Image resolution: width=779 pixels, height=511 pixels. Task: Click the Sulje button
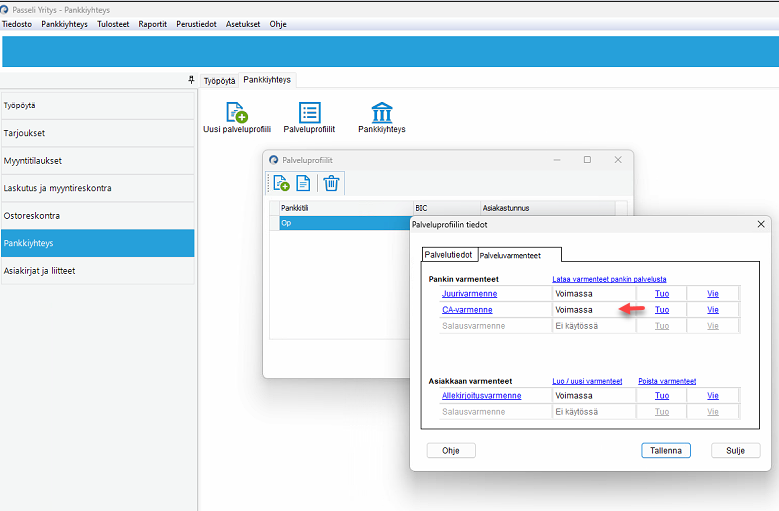pos(735,450)
